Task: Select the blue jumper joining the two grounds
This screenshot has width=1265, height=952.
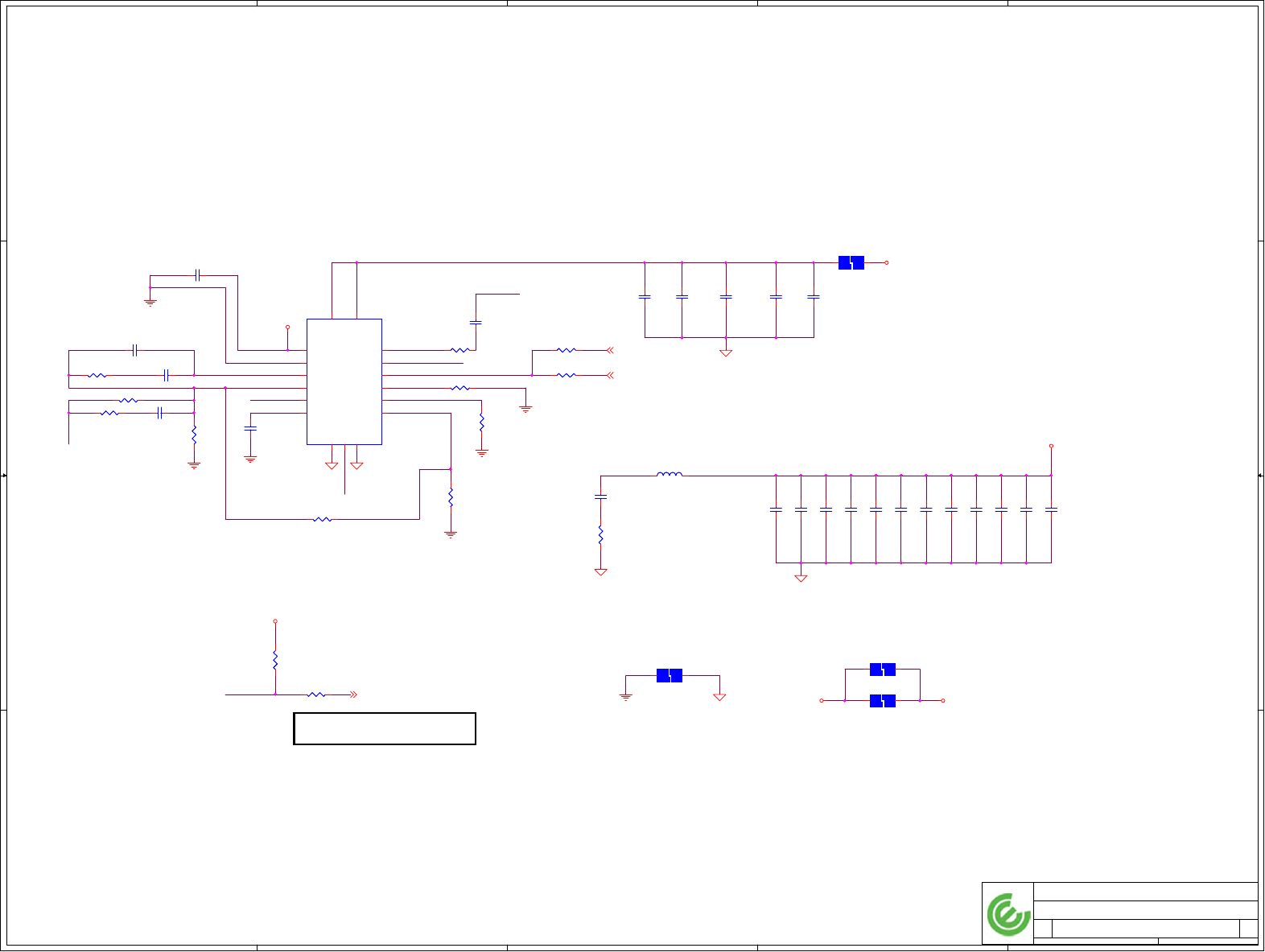Action: 670,675
